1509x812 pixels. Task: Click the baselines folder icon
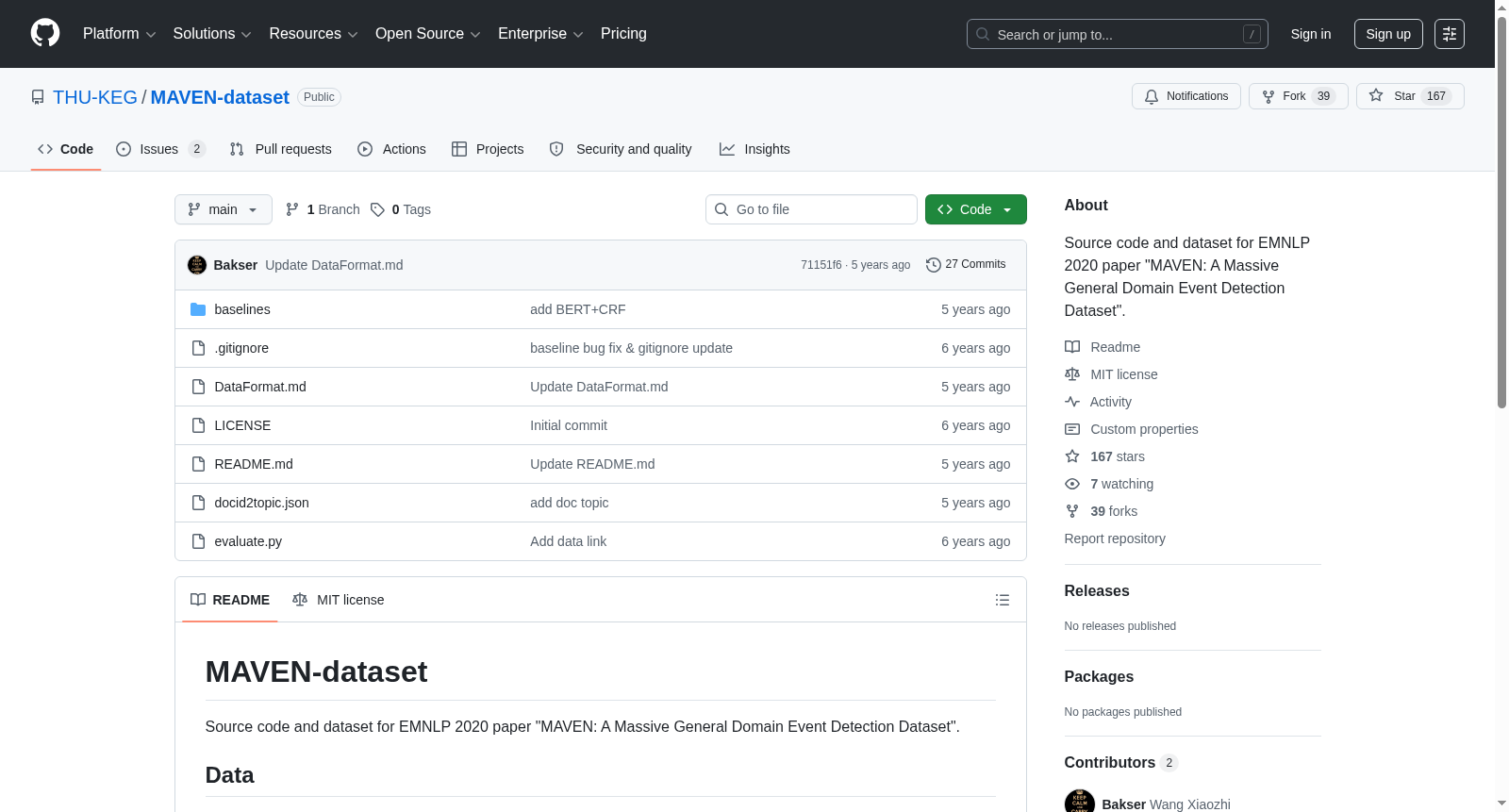(198, 309)
